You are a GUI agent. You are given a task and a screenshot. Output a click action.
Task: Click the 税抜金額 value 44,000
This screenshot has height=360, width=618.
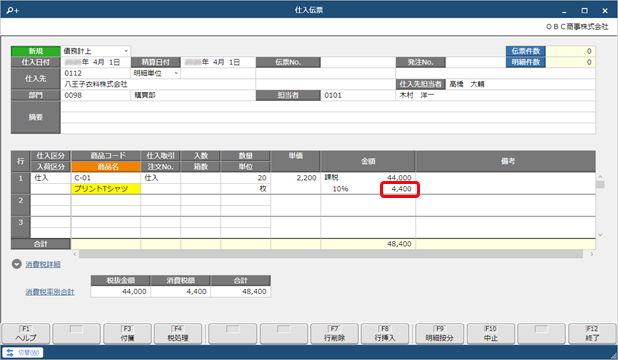click(120, 292)
